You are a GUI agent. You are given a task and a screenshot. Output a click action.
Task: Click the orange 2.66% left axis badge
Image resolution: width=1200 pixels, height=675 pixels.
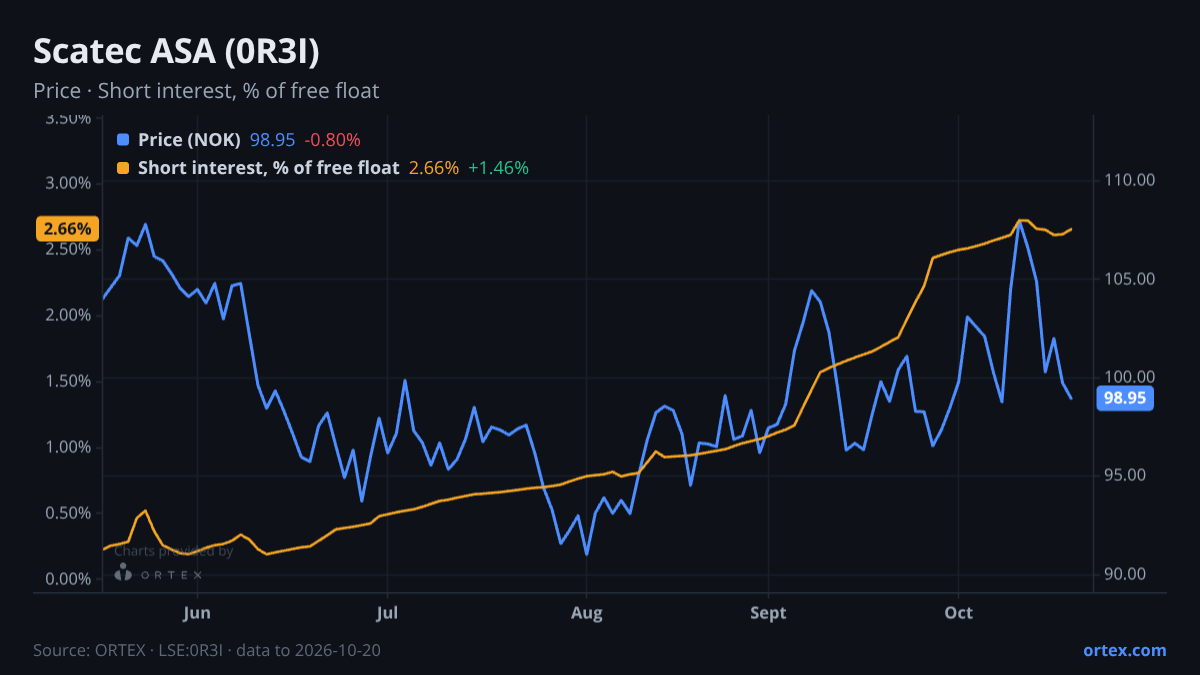(x=67, y=229)
